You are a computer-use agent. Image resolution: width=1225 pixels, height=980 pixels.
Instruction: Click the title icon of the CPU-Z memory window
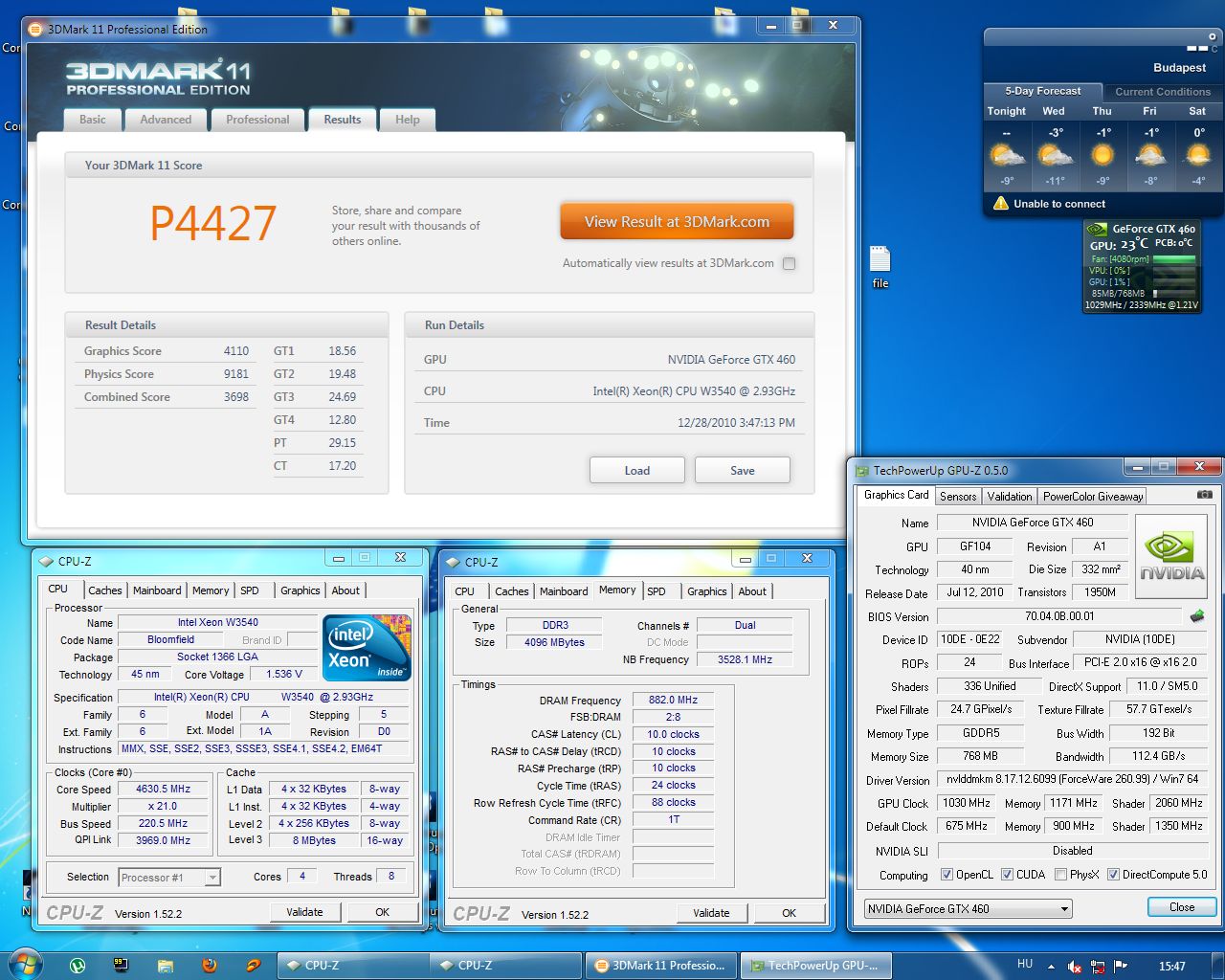[453, 562]
